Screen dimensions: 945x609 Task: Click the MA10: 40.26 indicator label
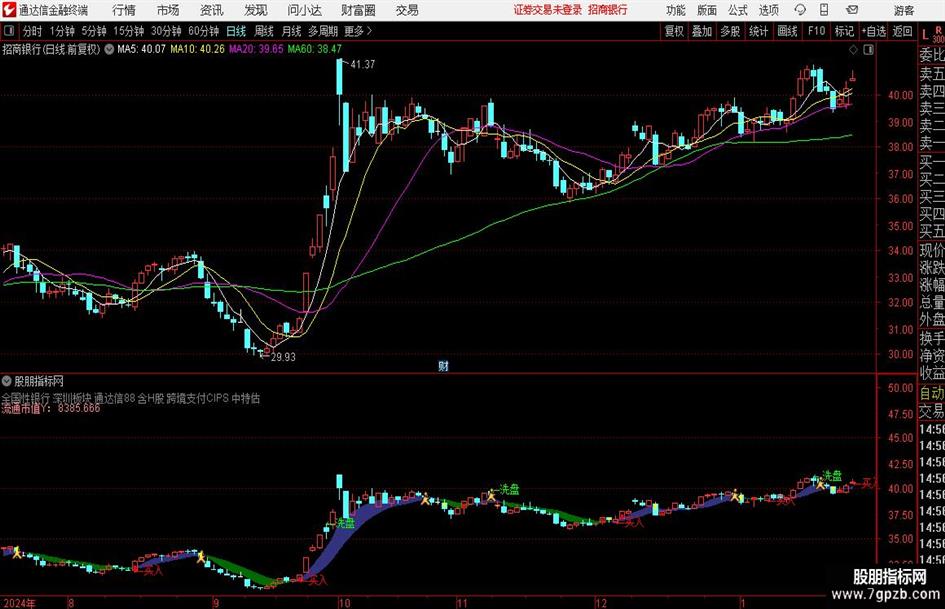(197, 49)
